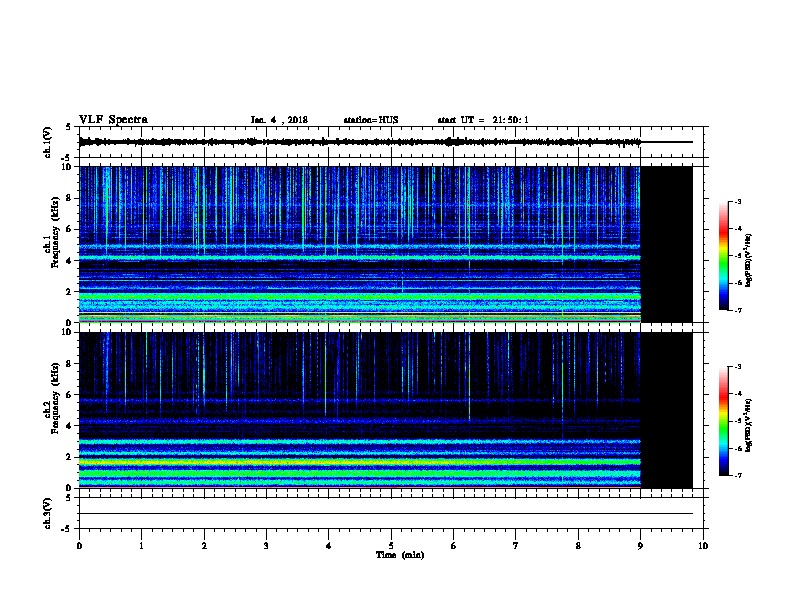Click the "-7" tick on ch.2 colorbar
The image size is (792, 612).
coord(737,475)
